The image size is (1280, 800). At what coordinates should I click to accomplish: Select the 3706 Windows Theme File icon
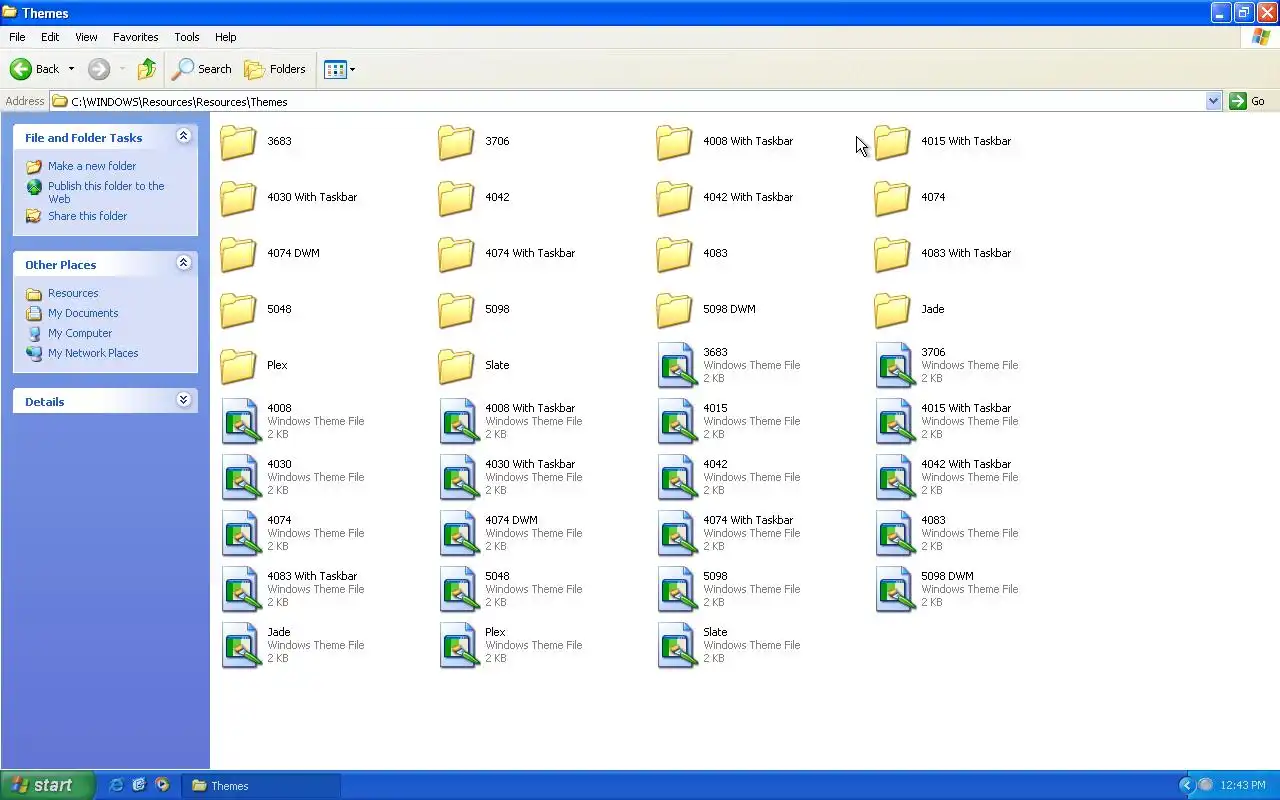coord(894,365)
